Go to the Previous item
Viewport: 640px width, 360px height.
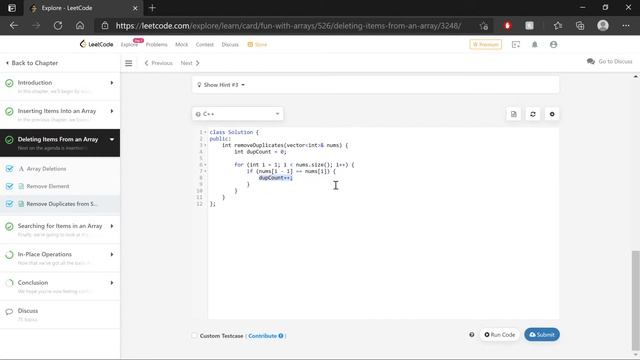click(x=158, y=63)
